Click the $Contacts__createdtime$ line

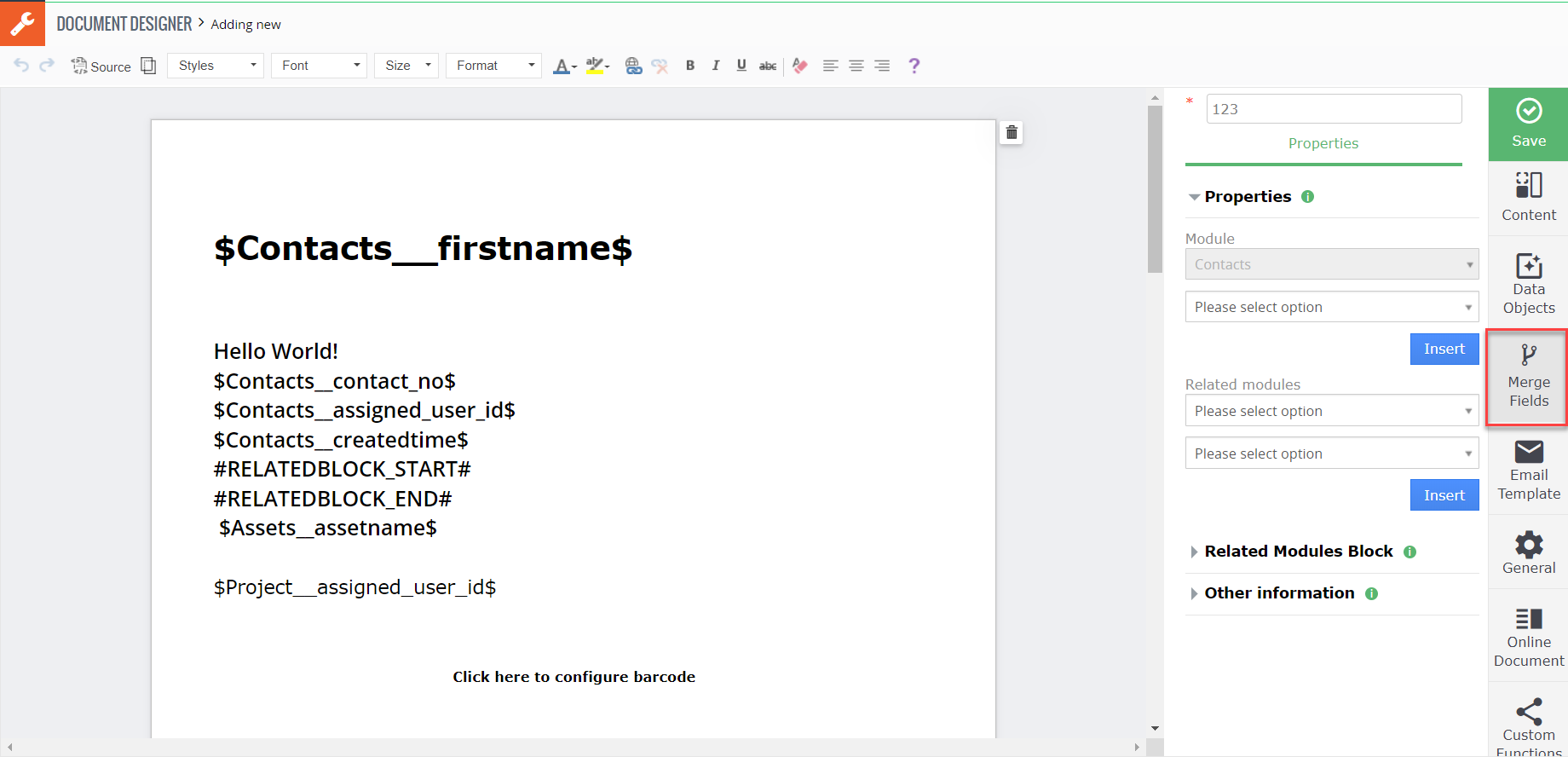pyautogui.click(x=341, y=440)
